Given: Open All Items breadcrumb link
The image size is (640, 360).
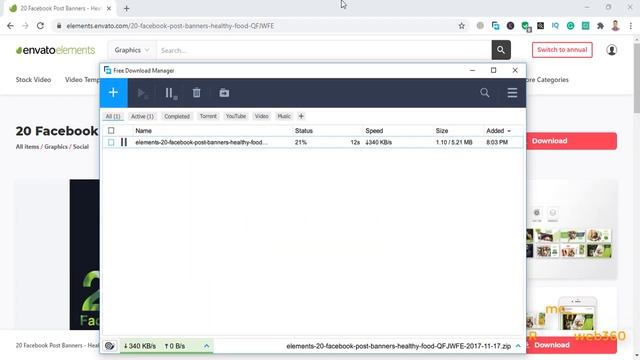Looking at the screenshot, I should 27,147.
